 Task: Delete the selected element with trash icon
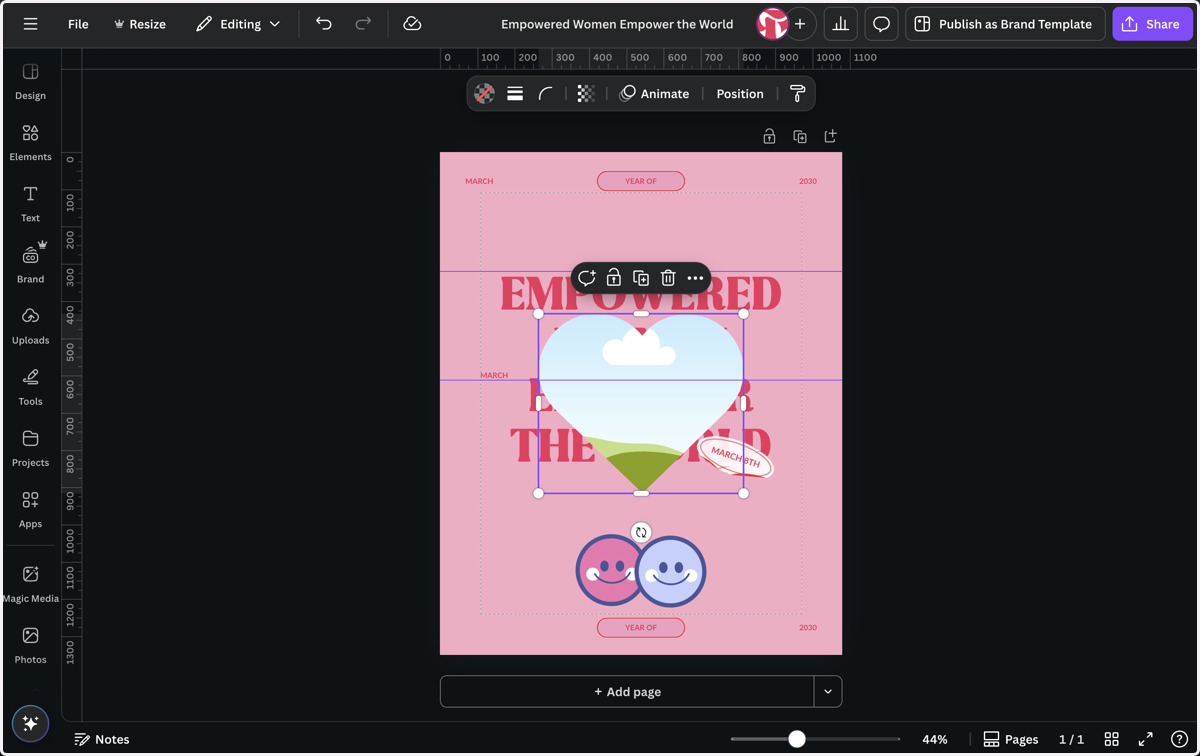pos(668,278)
